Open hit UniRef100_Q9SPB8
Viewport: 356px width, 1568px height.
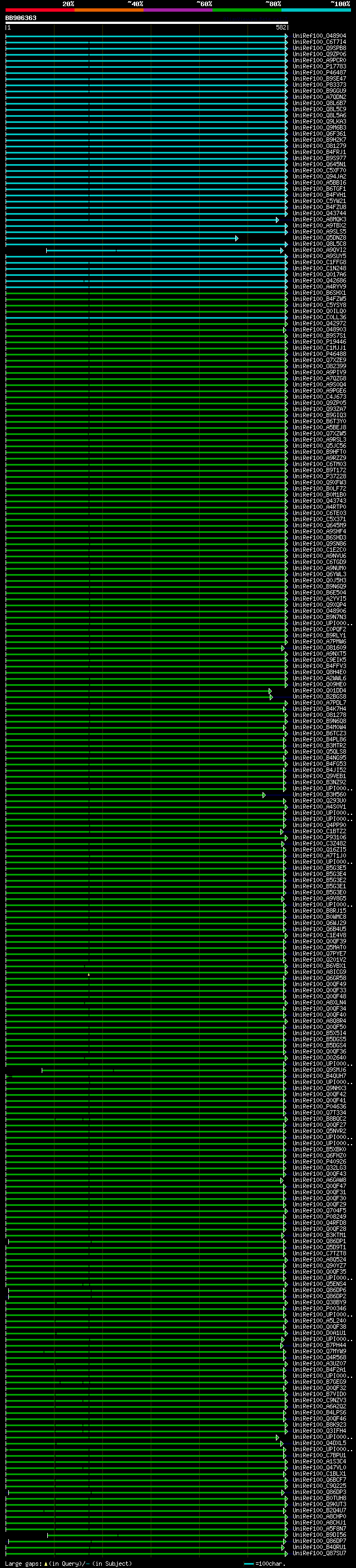319,48
